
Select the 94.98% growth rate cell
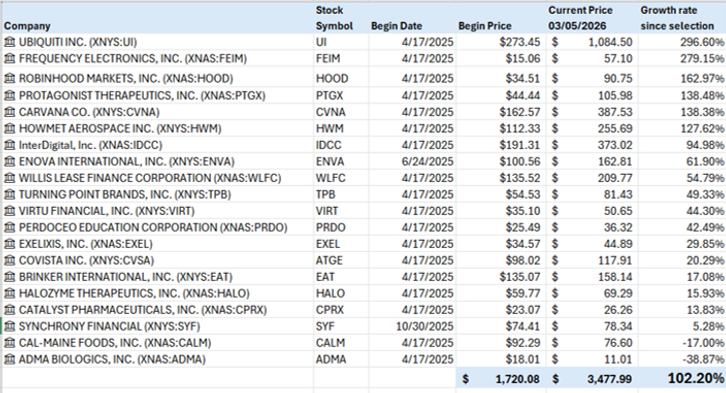click(682, 145)
